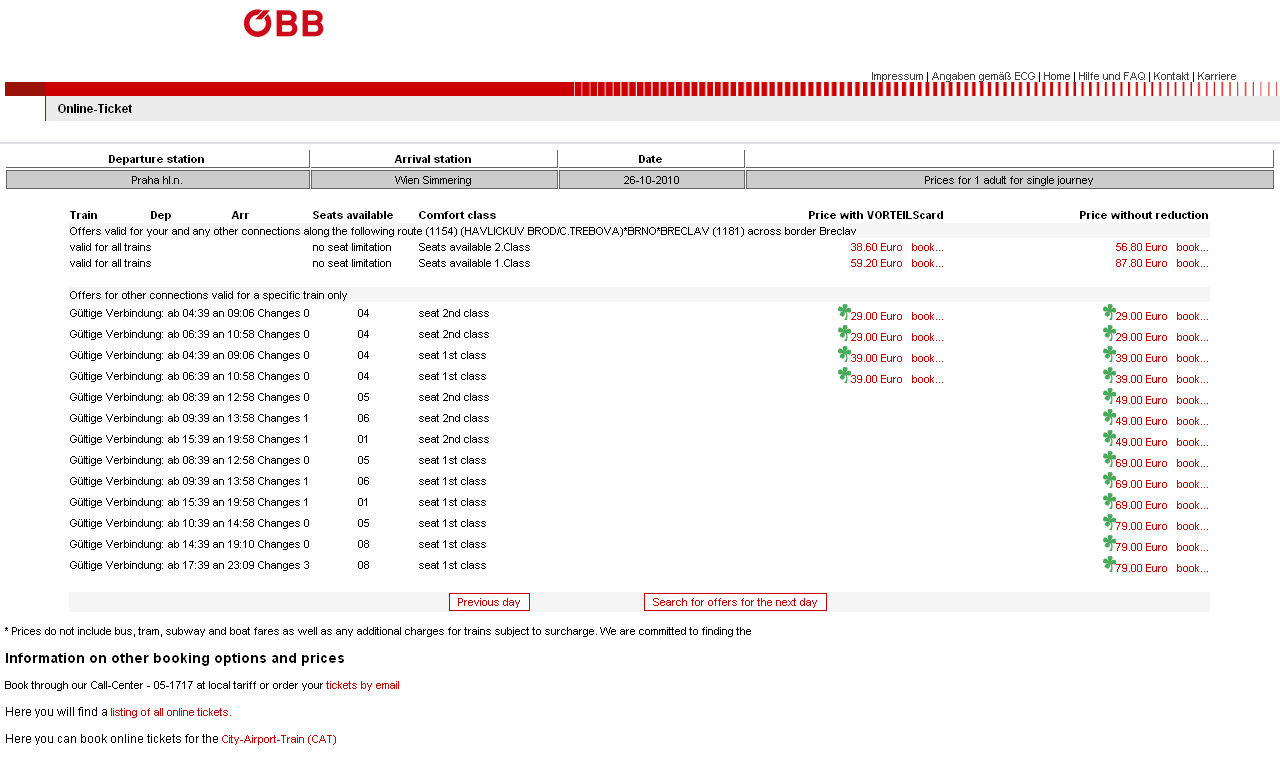This screenshot has width=1280, height=776.
Task: Click VORTEILScard clover icon for 06:39 1st class
Action: point(844,375)
